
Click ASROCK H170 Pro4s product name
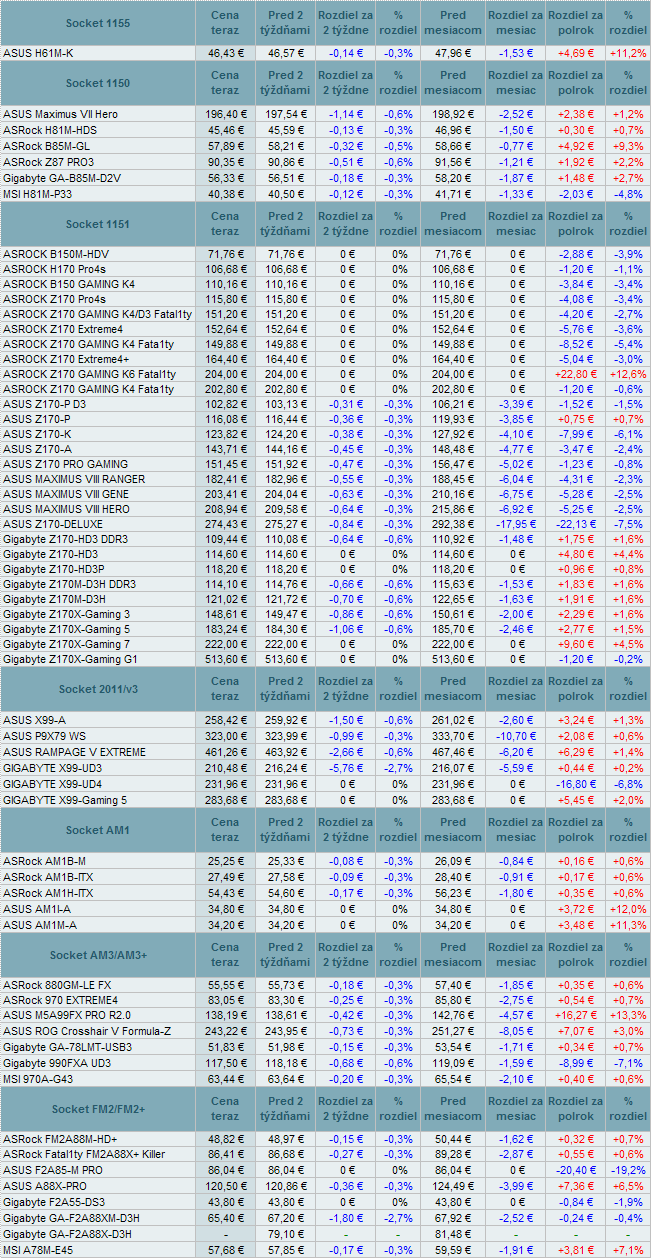click(x=55, y=269)
